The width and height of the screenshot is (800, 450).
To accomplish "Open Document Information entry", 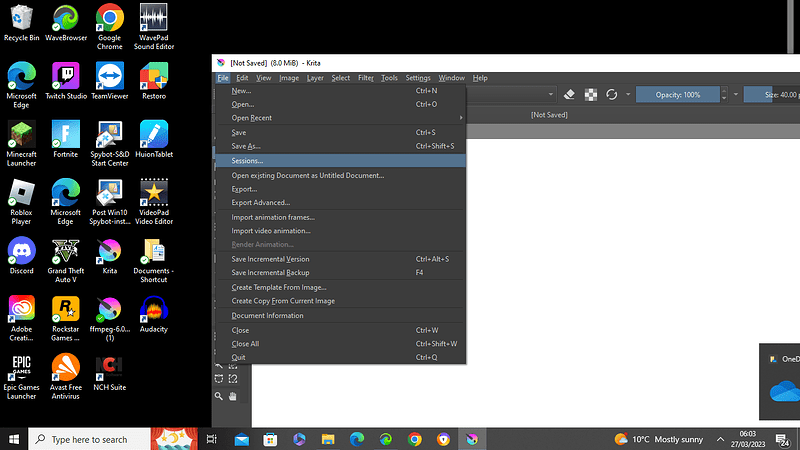I will (340, 315).
